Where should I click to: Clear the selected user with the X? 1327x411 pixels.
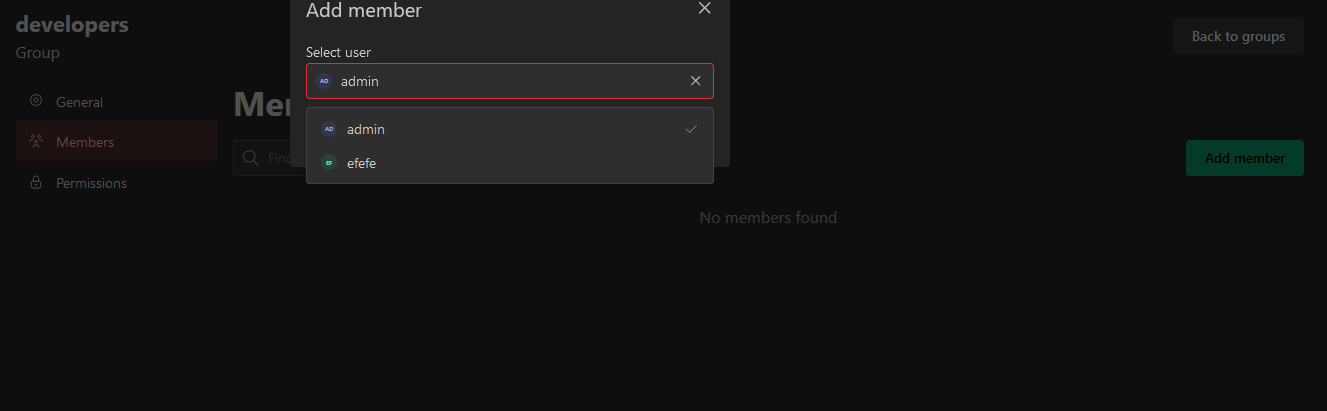tap(696, 81)
